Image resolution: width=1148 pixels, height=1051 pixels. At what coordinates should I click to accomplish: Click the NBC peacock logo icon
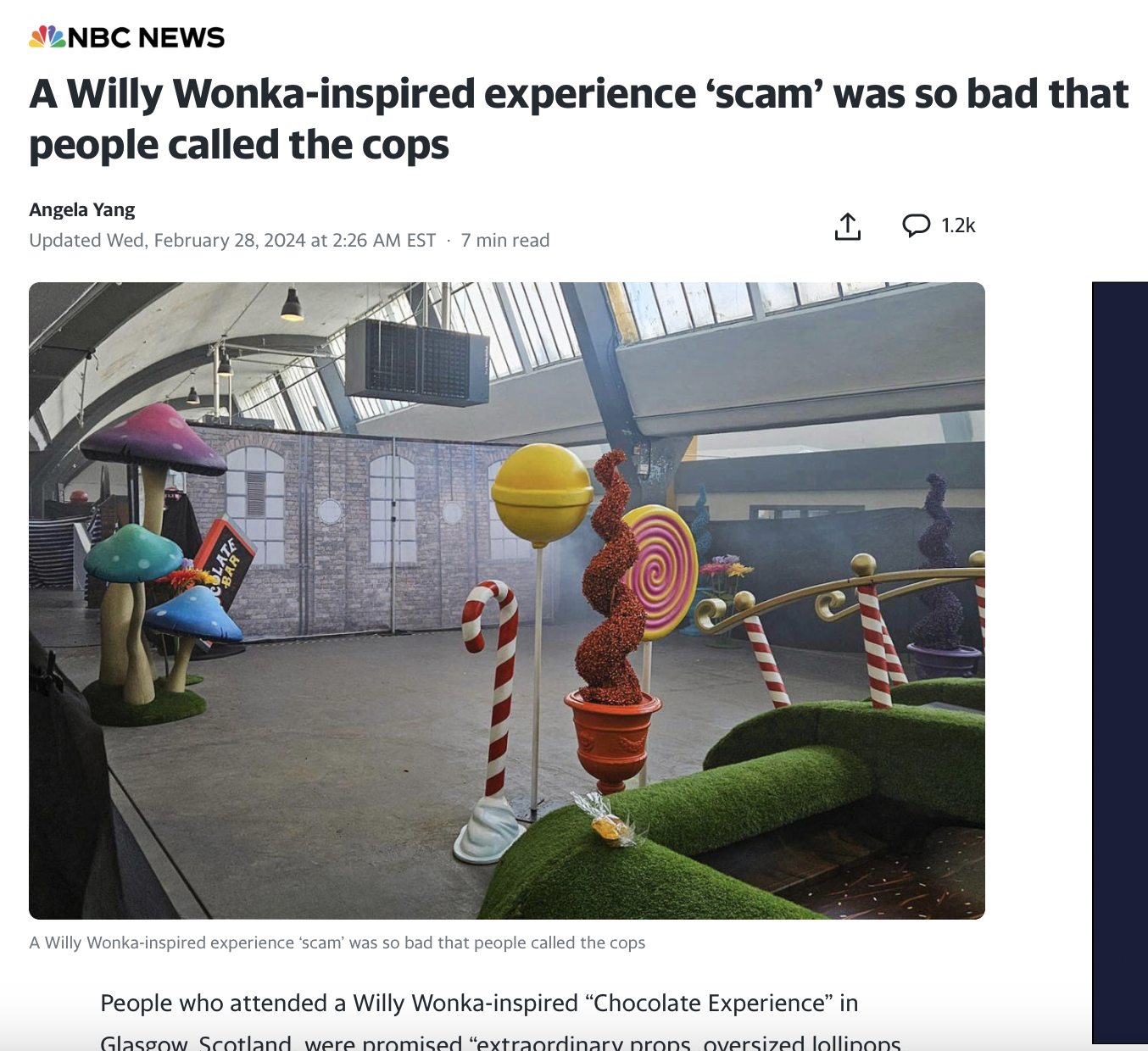[47, 36]
